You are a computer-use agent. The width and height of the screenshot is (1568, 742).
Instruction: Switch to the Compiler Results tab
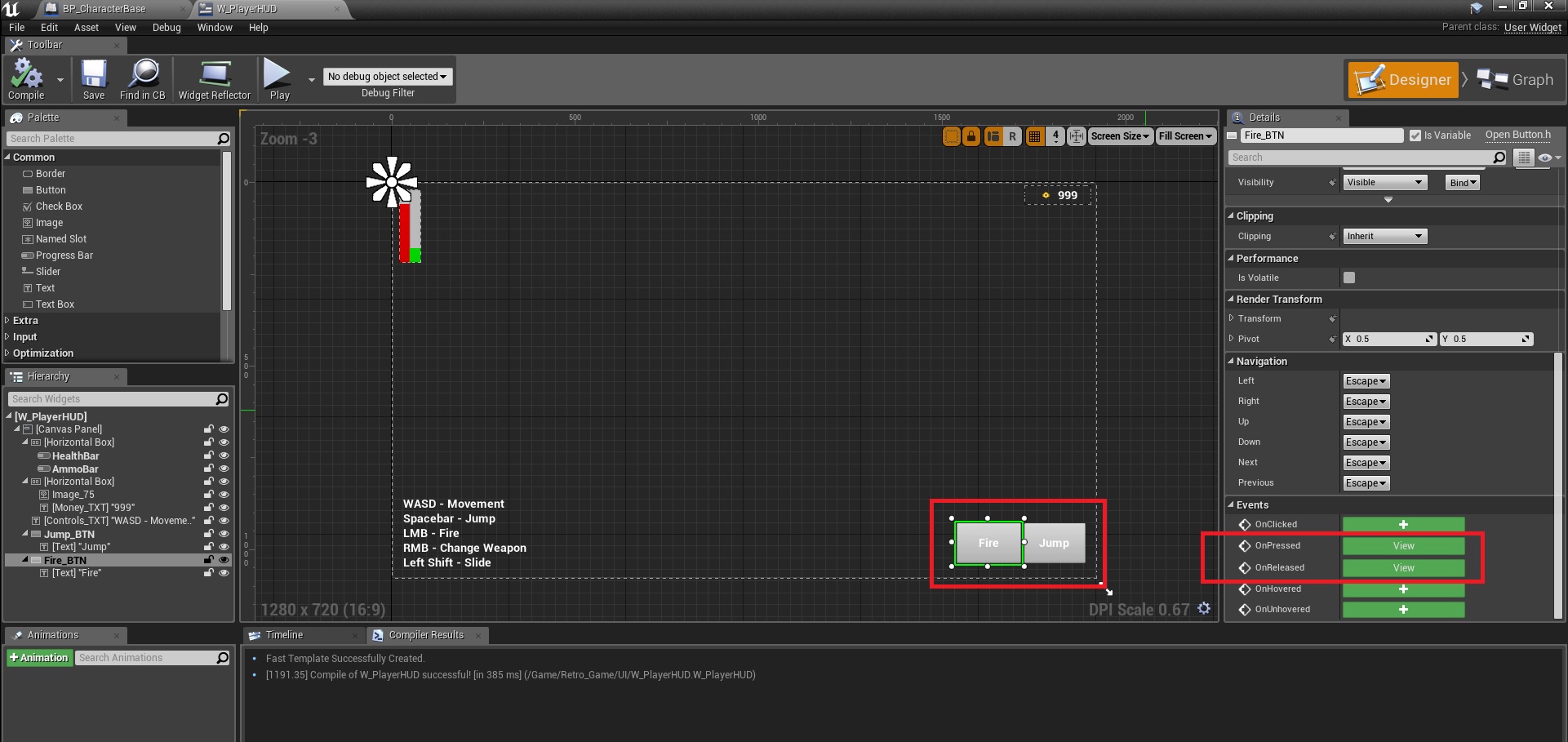(425, 635)
